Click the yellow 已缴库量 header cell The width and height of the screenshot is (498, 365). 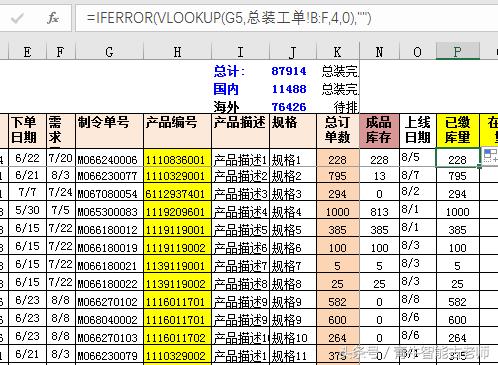458,131
